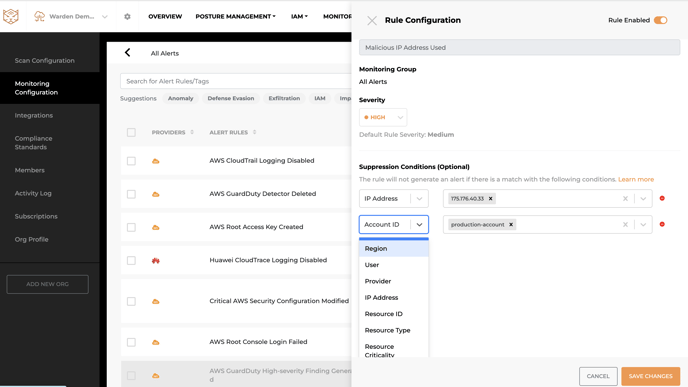Click the Warden fox logo icon

pos(11,17)
